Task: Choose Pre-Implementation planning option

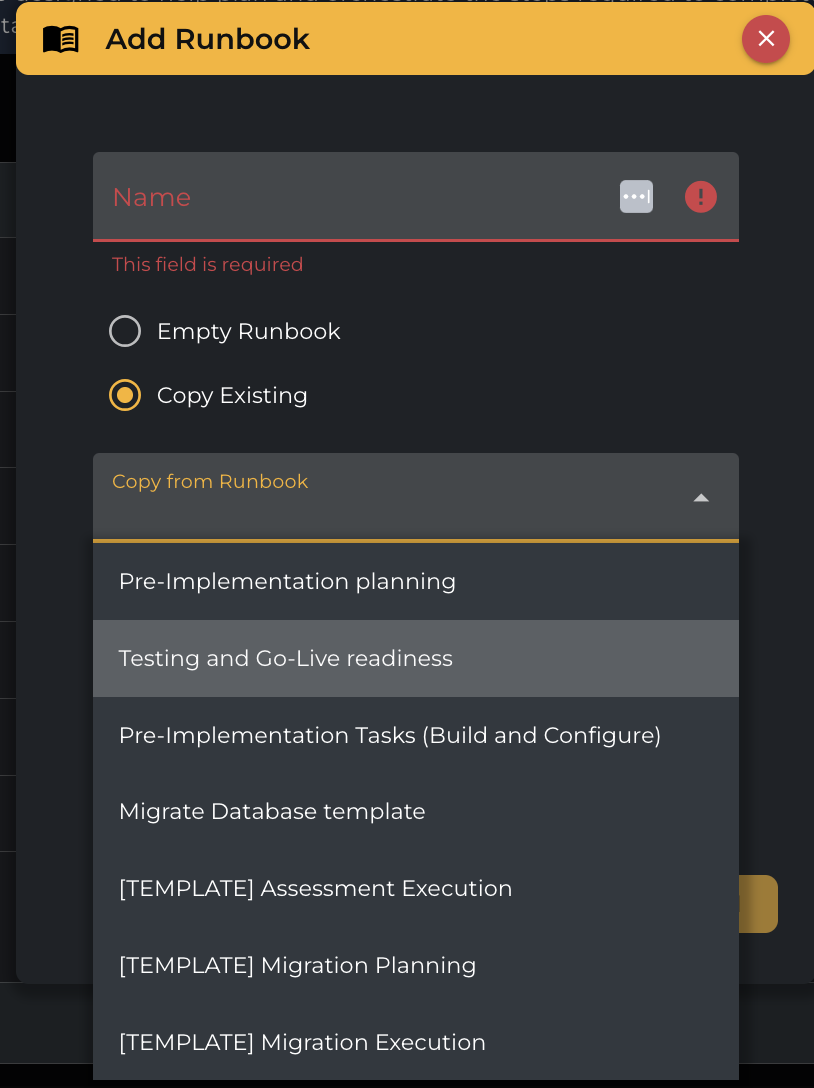Action: [287, 581]
